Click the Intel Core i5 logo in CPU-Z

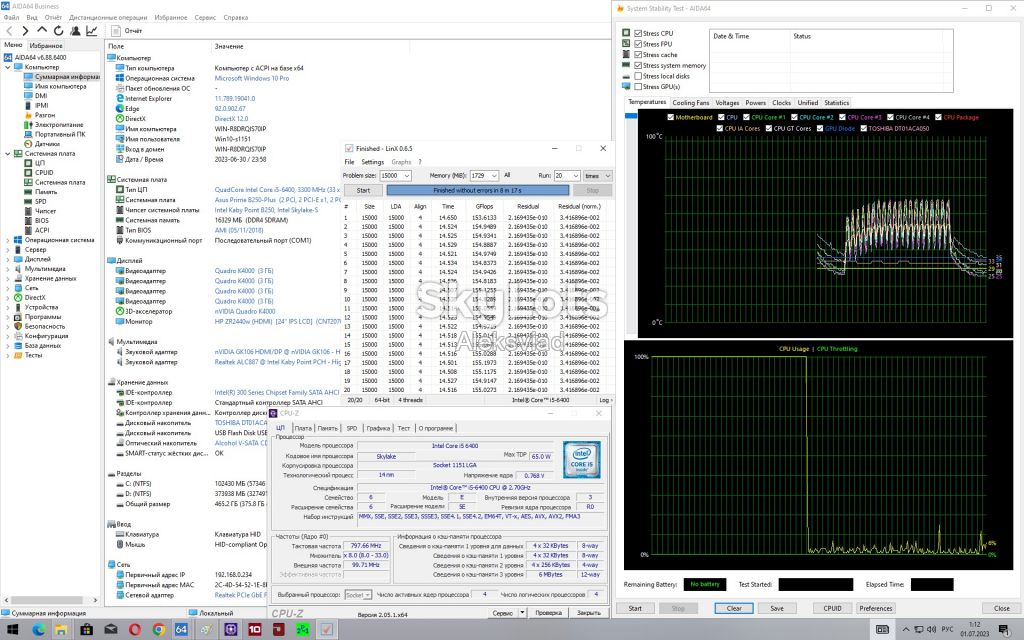[582, 460]
